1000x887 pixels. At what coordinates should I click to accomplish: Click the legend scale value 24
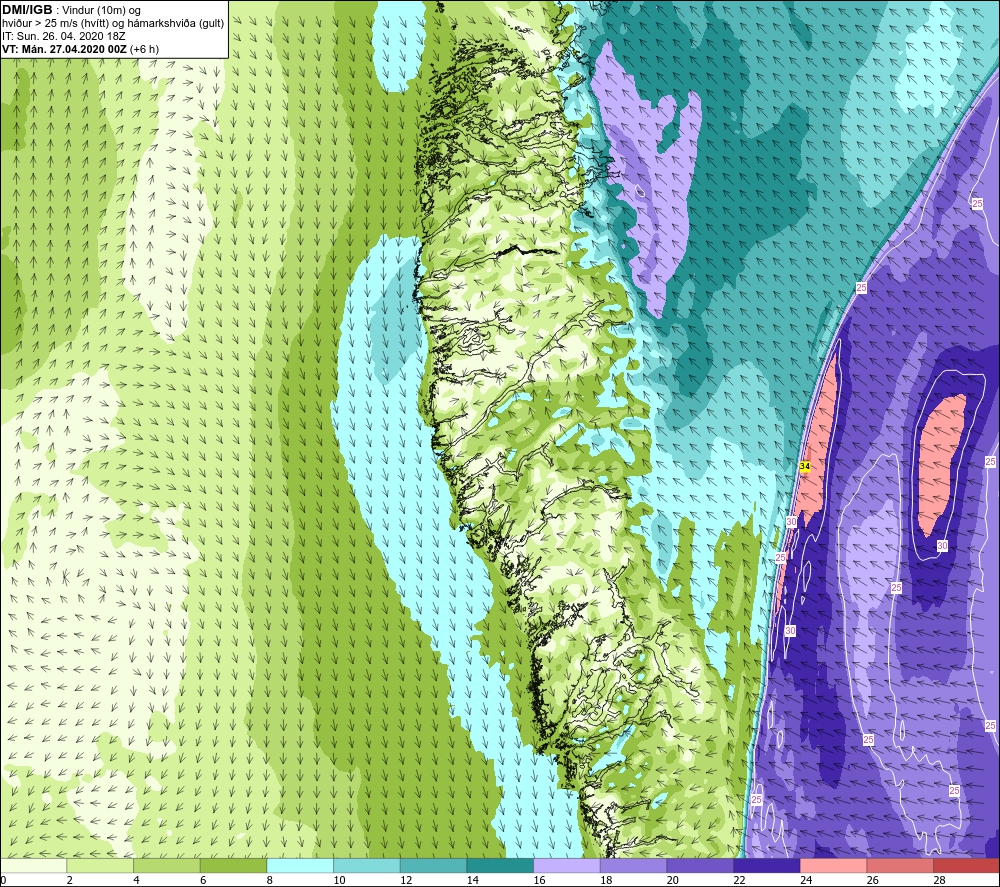[x=806, y=880]
